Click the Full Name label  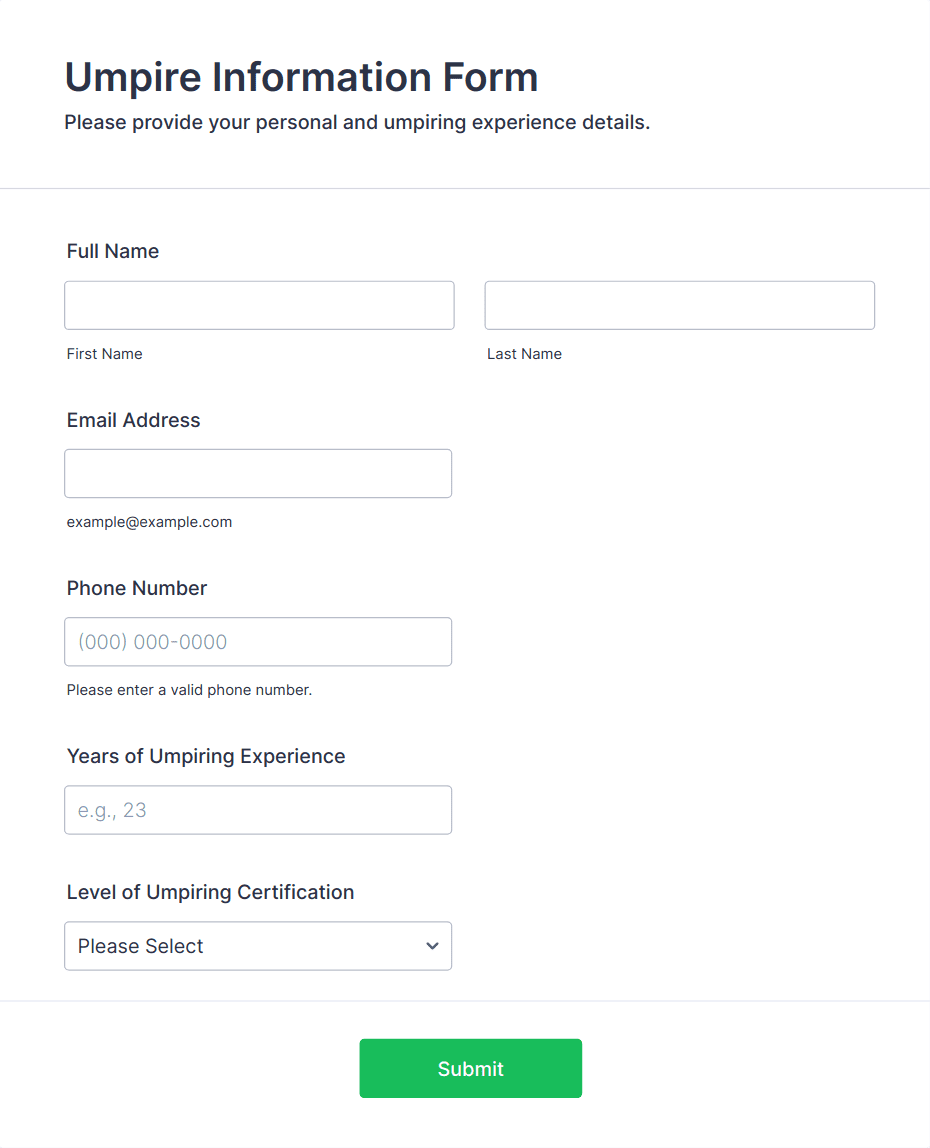(113, 251)
